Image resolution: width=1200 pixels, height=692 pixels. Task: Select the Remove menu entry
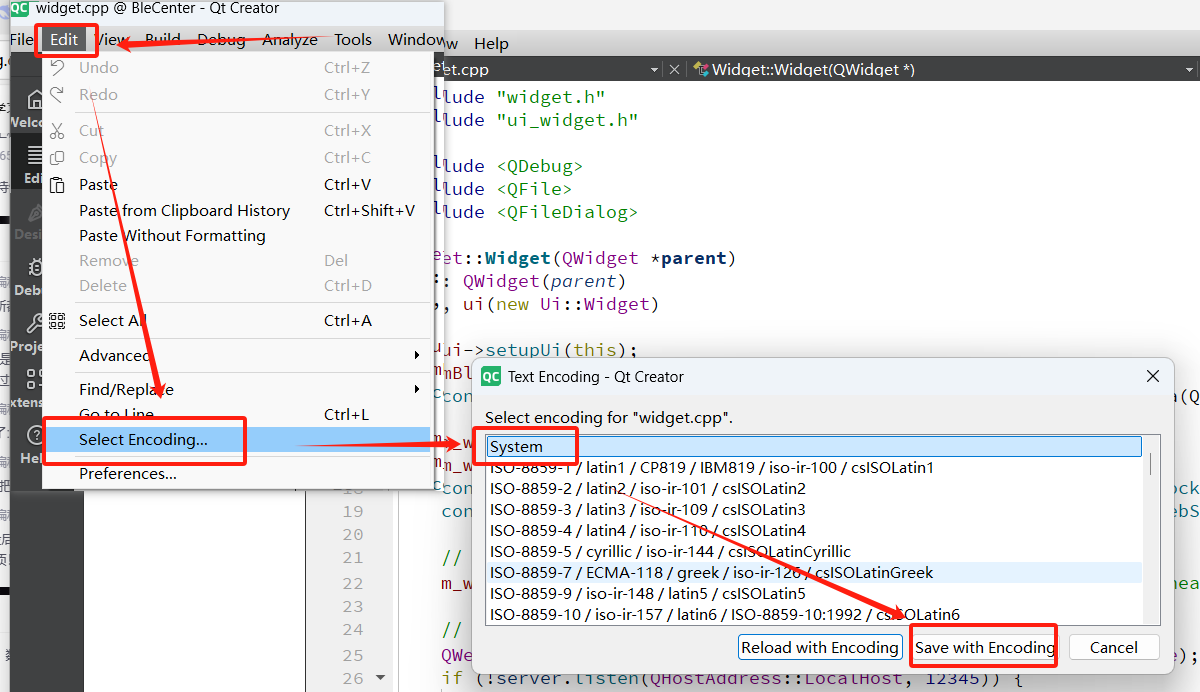pos(239,261)
